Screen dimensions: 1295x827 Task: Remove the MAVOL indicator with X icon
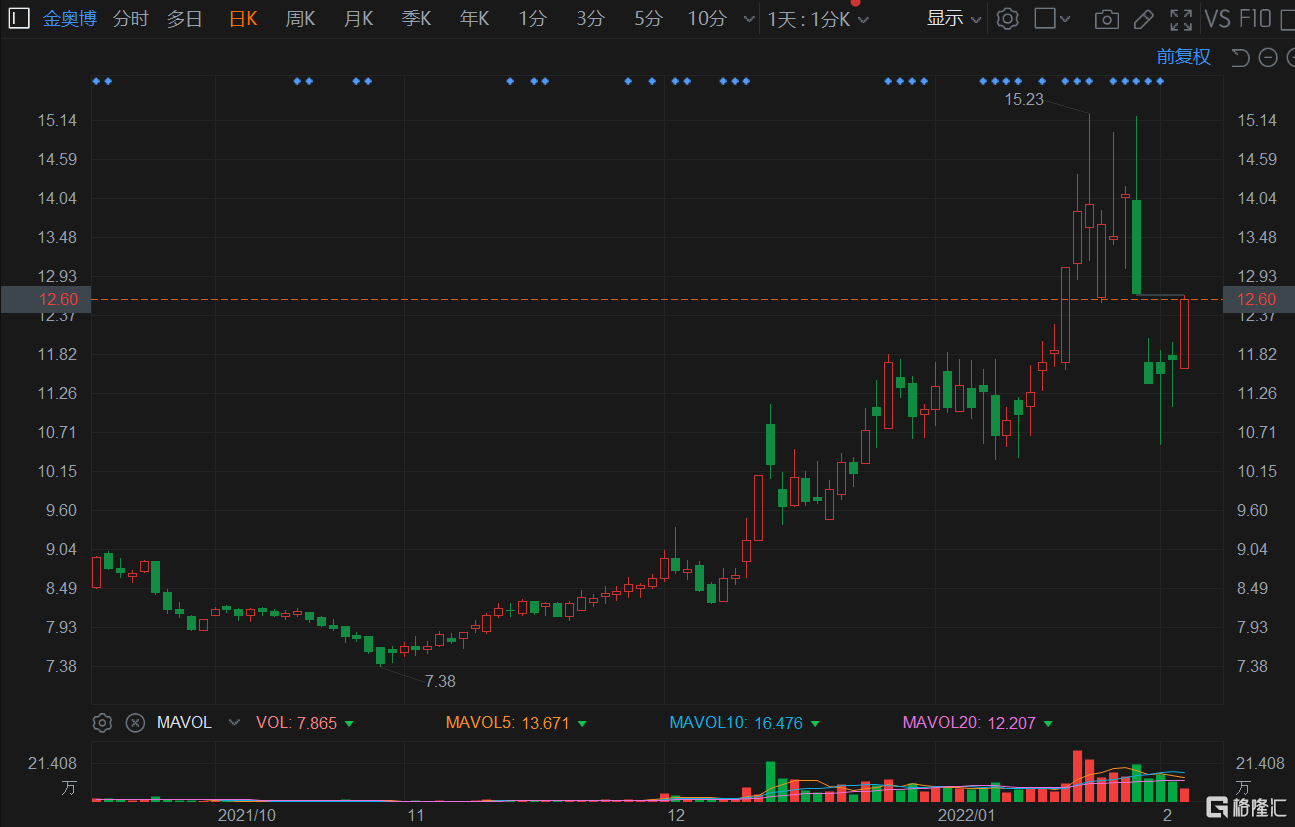click(x=135, y=722)
